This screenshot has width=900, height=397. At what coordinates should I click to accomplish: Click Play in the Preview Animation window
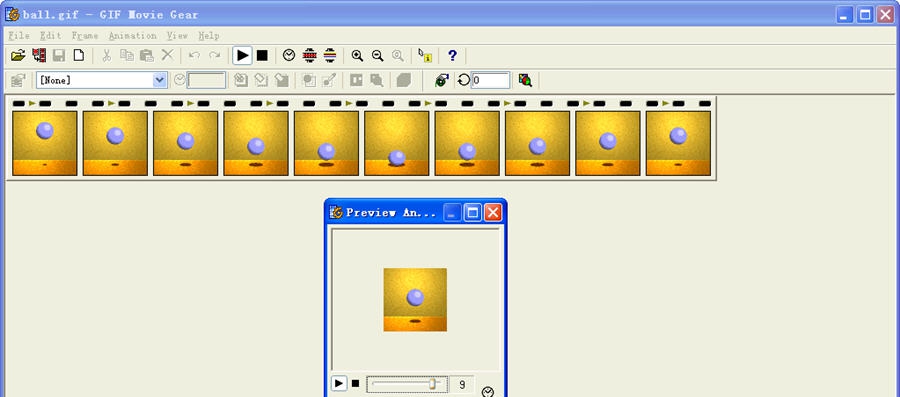[x=339, y=383]
